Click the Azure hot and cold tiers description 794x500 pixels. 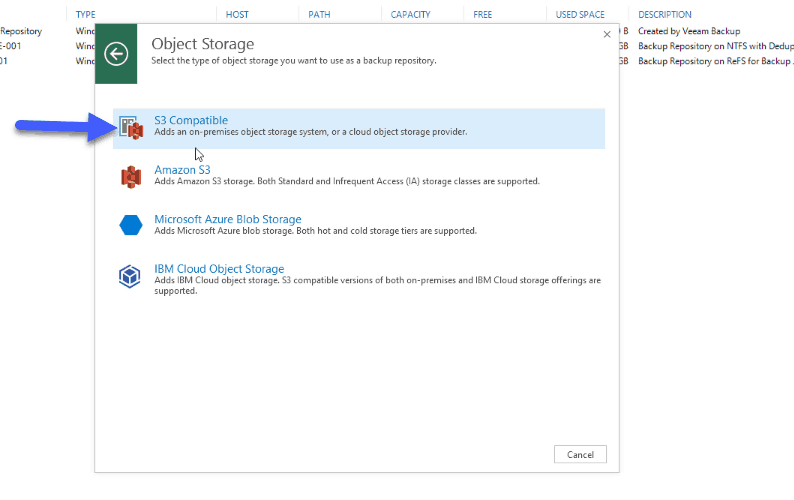point(315,231)
